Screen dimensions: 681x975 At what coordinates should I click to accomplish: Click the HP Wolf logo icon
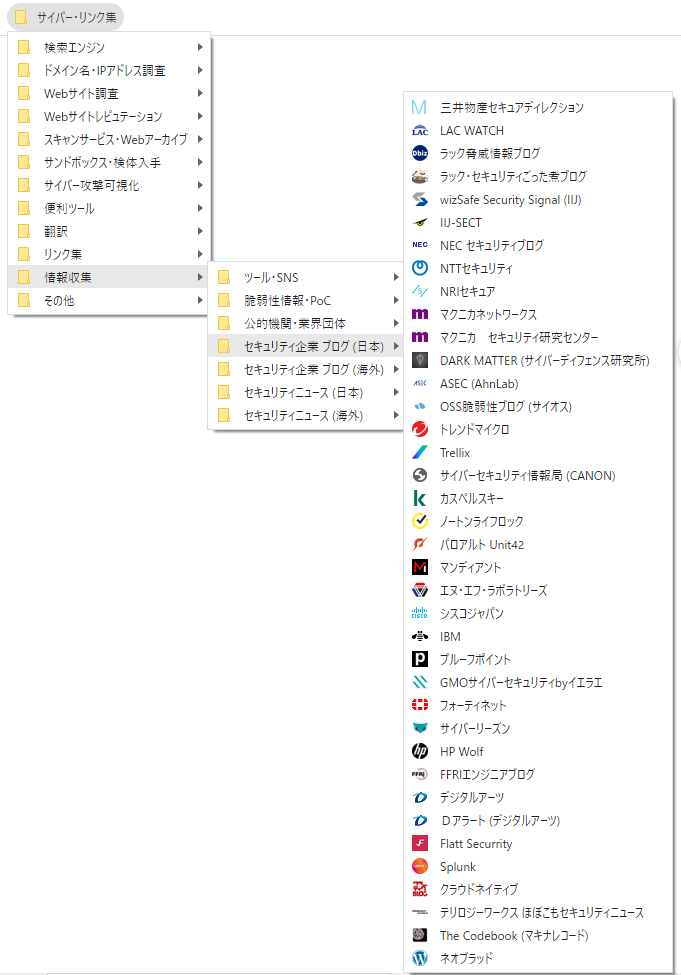point(420,752)
